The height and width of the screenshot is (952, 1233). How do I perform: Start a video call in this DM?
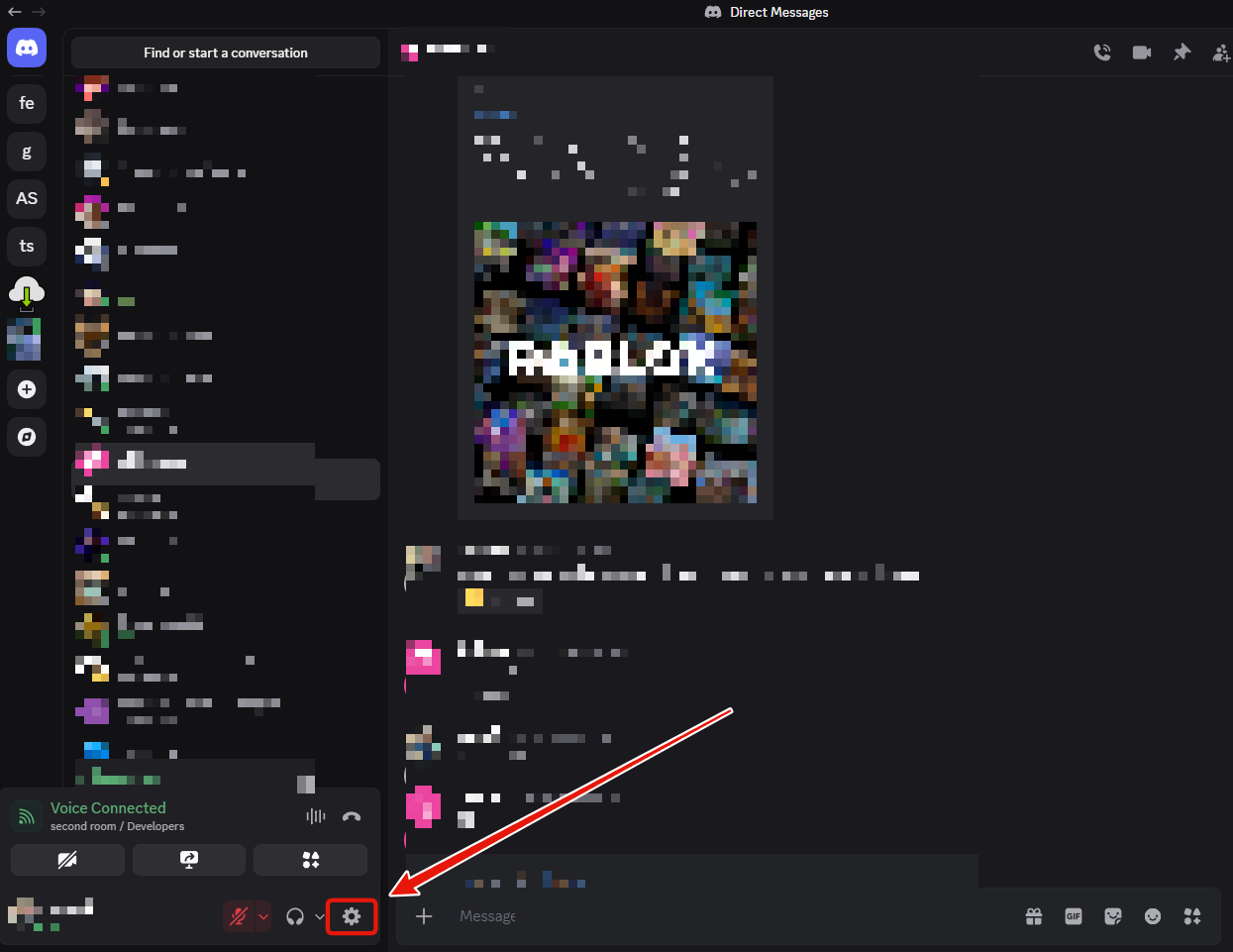point(1142,53)
